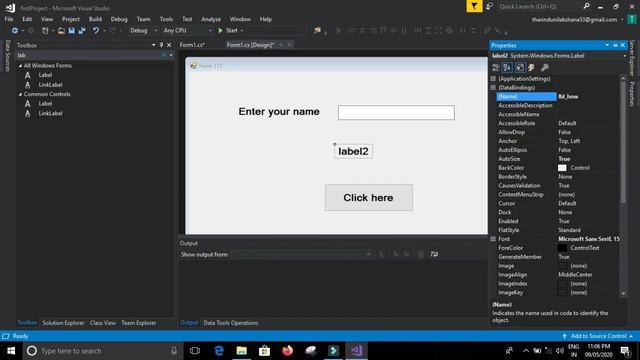The width and height of the screenshot is (640, 360).
Task: Click the Open File folder icon
Action: point(61,31)
